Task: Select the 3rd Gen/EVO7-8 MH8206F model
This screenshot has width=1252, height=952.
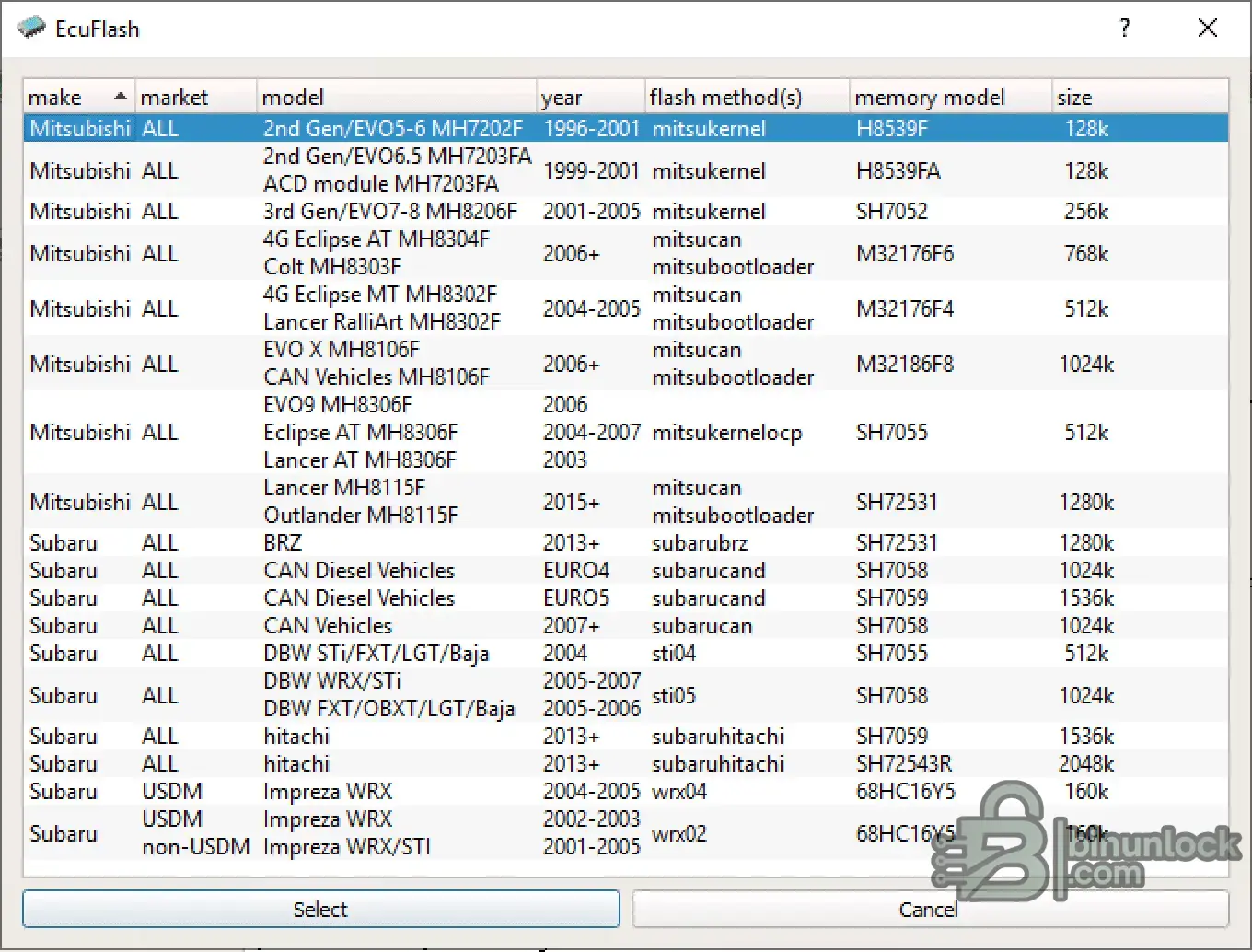Action: [x=390, y=211]
